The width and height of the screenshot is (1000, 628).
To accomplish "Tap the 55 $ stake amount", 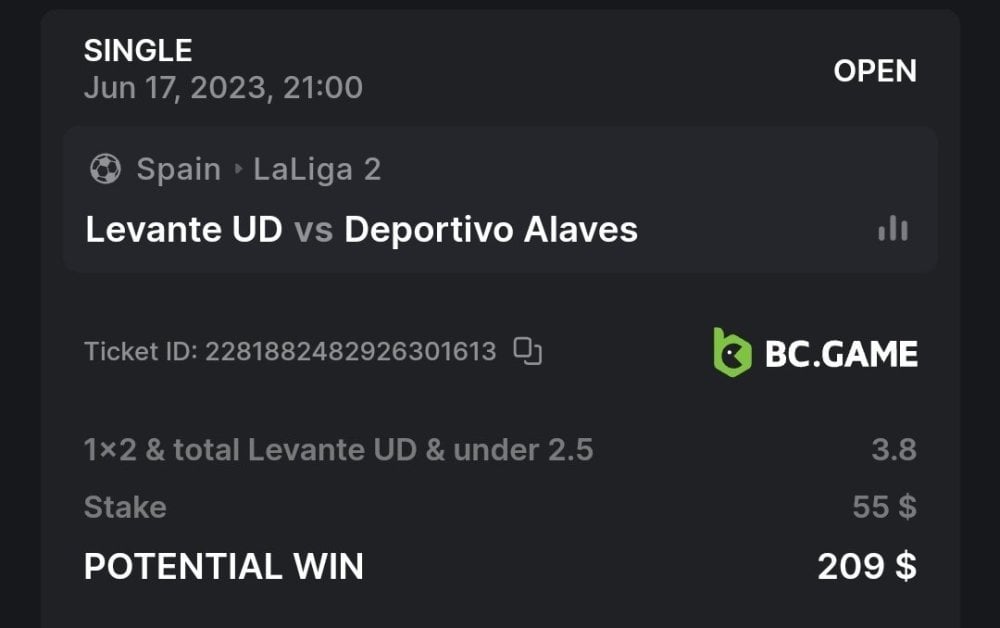I will click(884, 507).
